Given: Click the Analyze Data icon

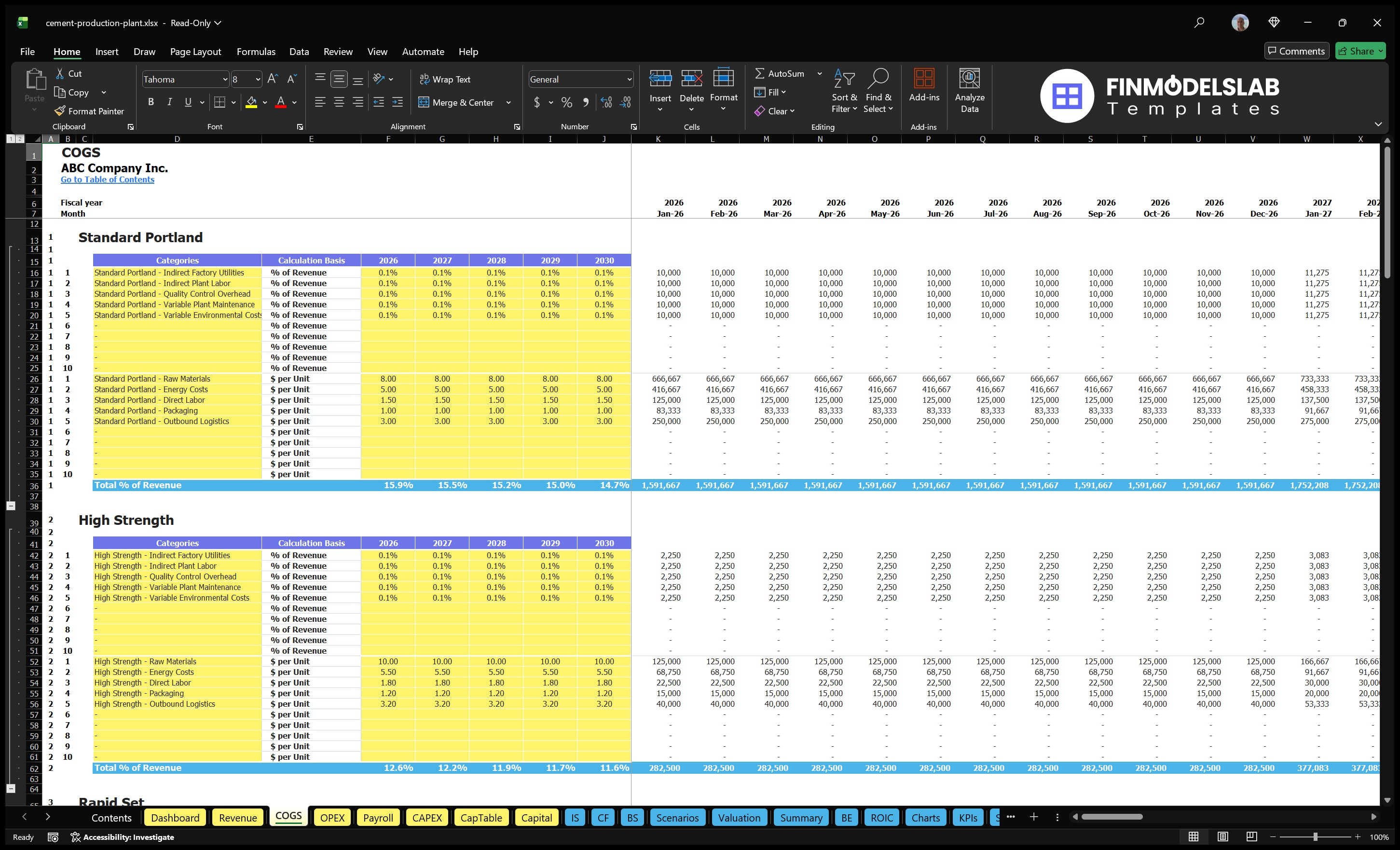Looking at the screenshot, I should (969, 79).
